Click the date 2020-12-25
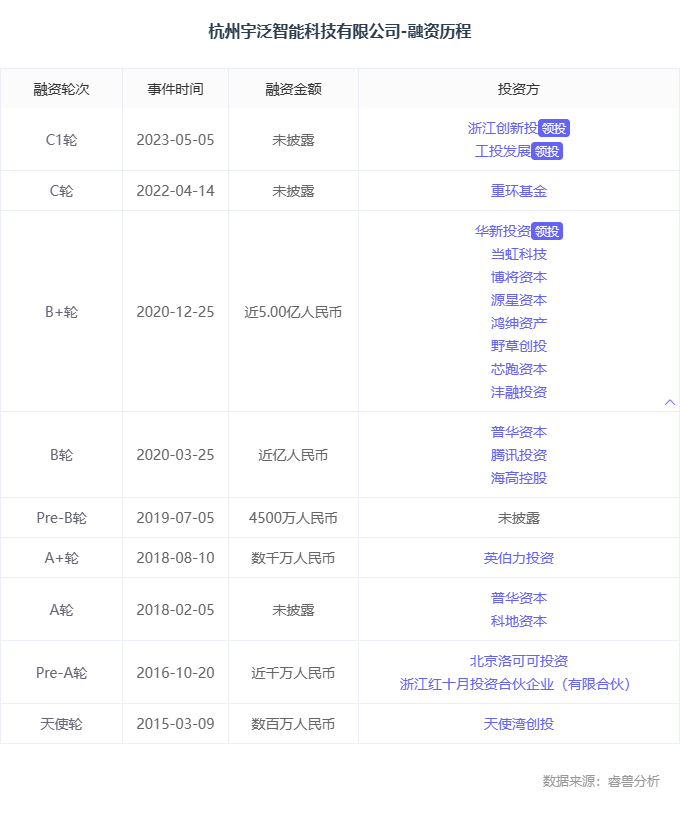 (175, 312)
